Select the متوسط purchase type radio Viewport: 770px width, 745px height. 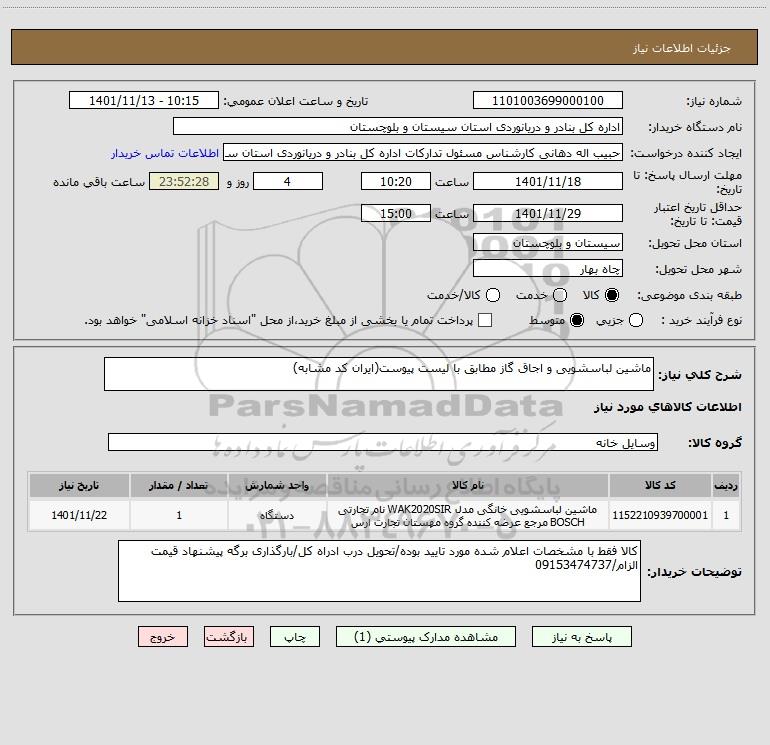point(577,321)
